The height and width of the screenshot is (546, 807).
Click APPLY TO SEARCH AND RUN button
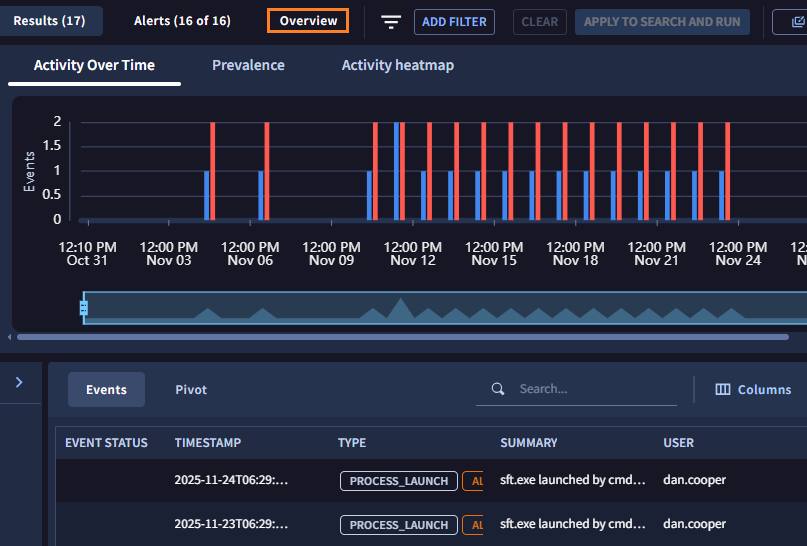[662, 22]
